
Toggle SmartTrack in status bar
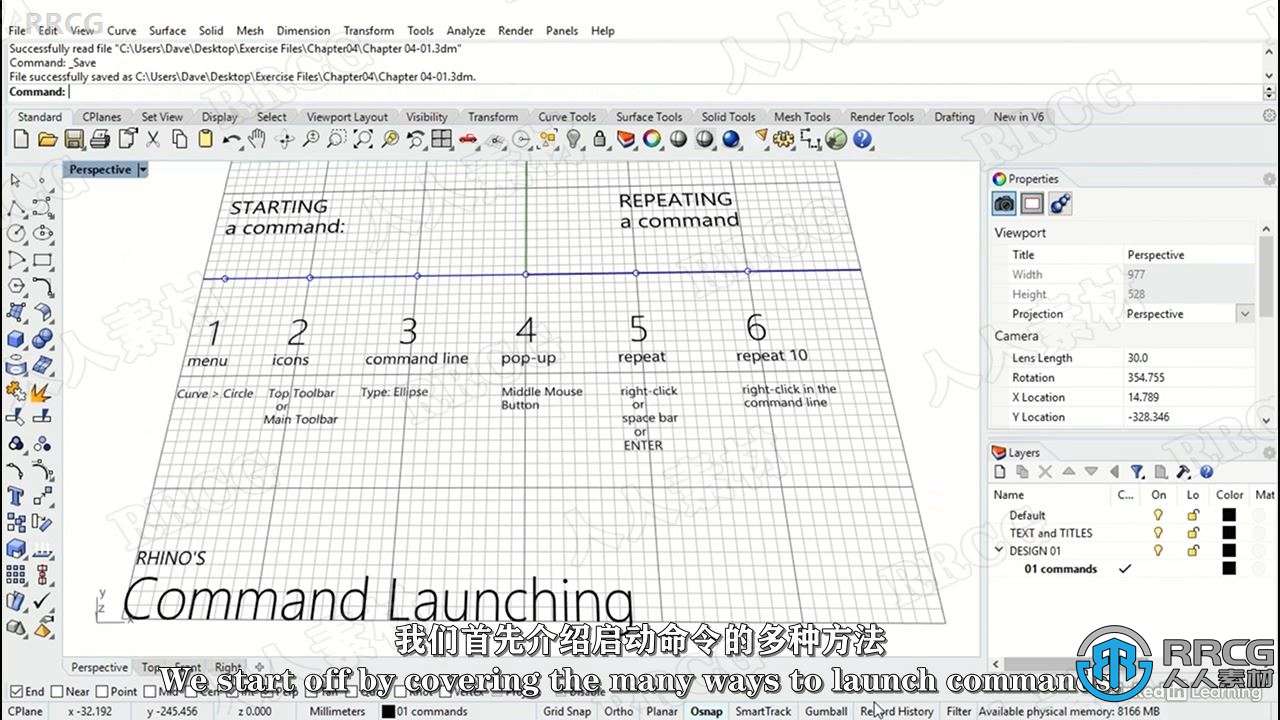764,711
